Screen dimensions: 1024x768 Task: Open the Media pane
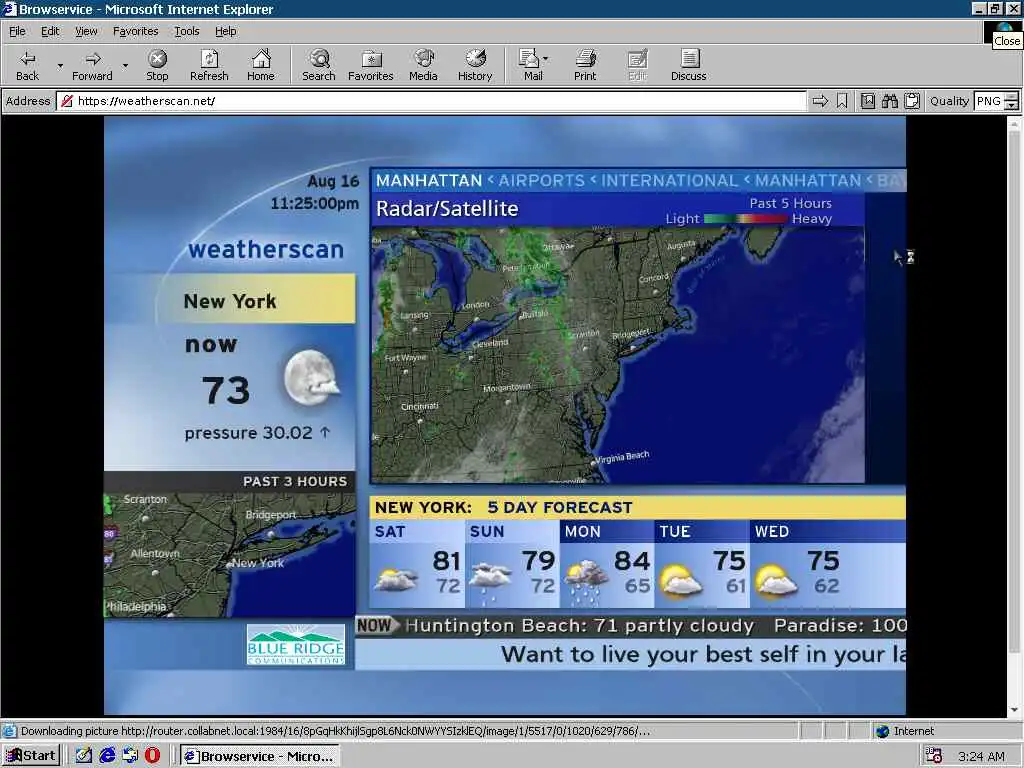[423, 66]
